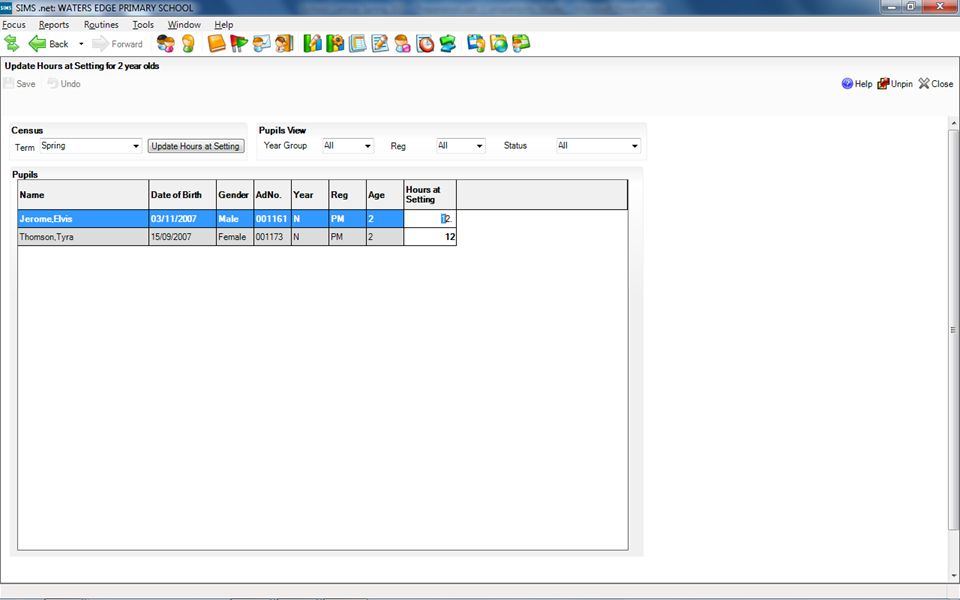The width and height of the screenshot is (960, 600).
Task: Open the stacked notepad pages icon
Action: tap(358, 43)
